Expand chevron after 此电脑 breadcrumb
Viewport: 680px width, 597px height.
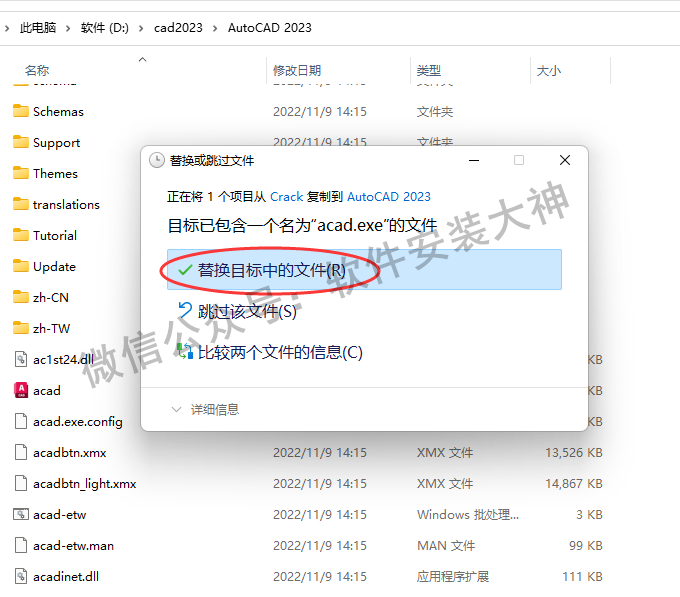(68, 28)
